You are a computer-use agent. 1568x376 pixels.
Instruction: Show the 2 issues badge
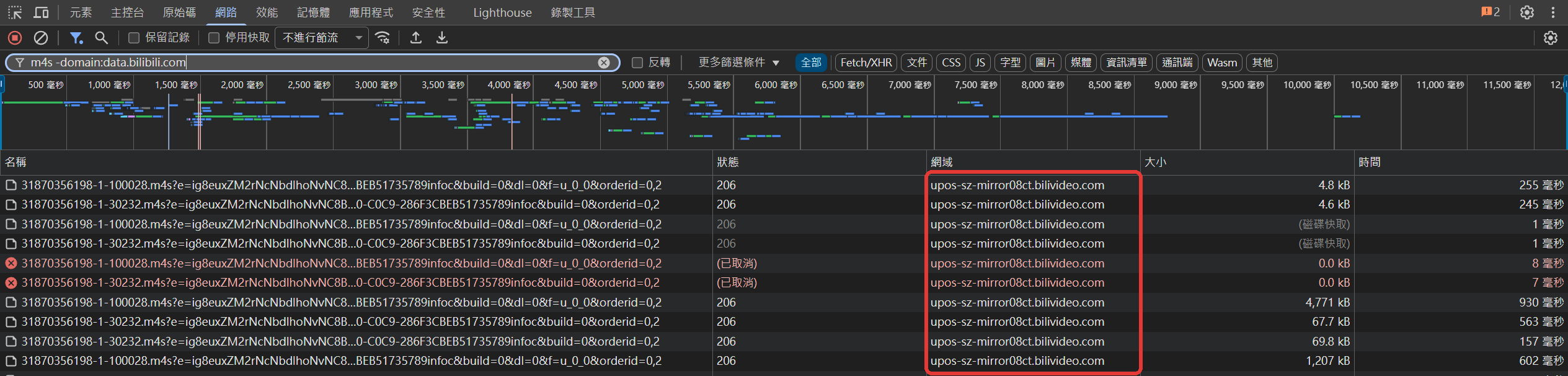[x=1490, y=12]
